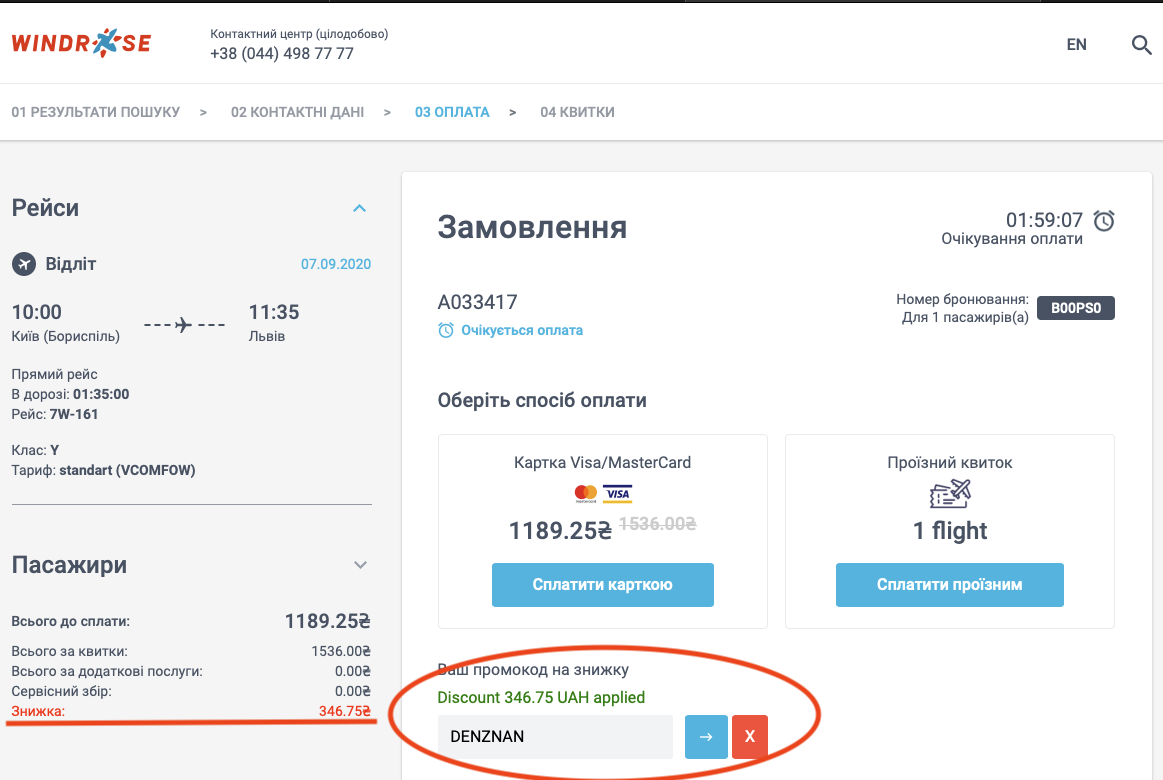This screenshot has width=1163, height=780.
Task: Collapse the Рейси section chevron
Action: point(360,208)
